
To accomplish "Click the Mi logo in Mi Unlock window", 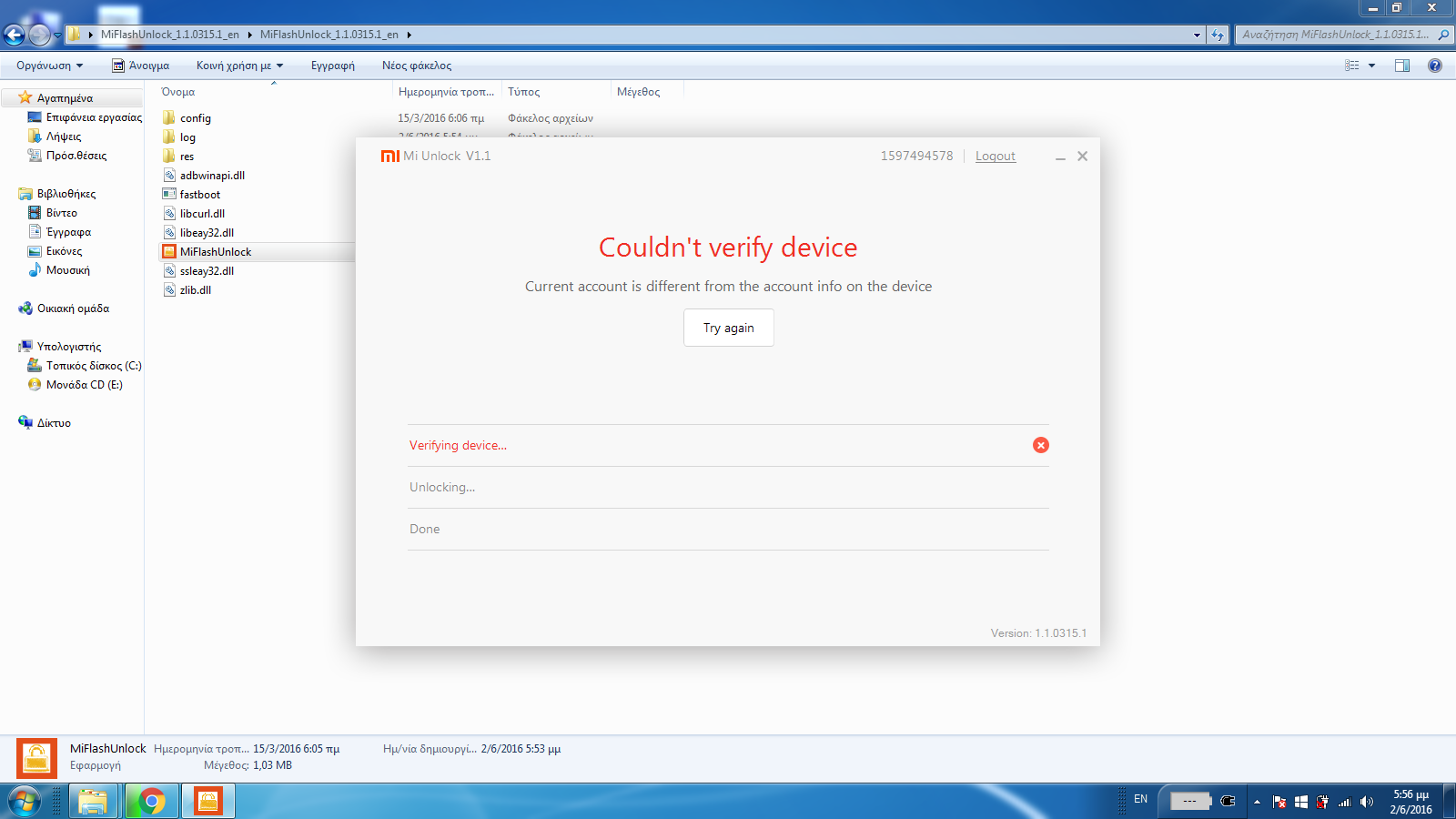I will (x=389, y=157).
